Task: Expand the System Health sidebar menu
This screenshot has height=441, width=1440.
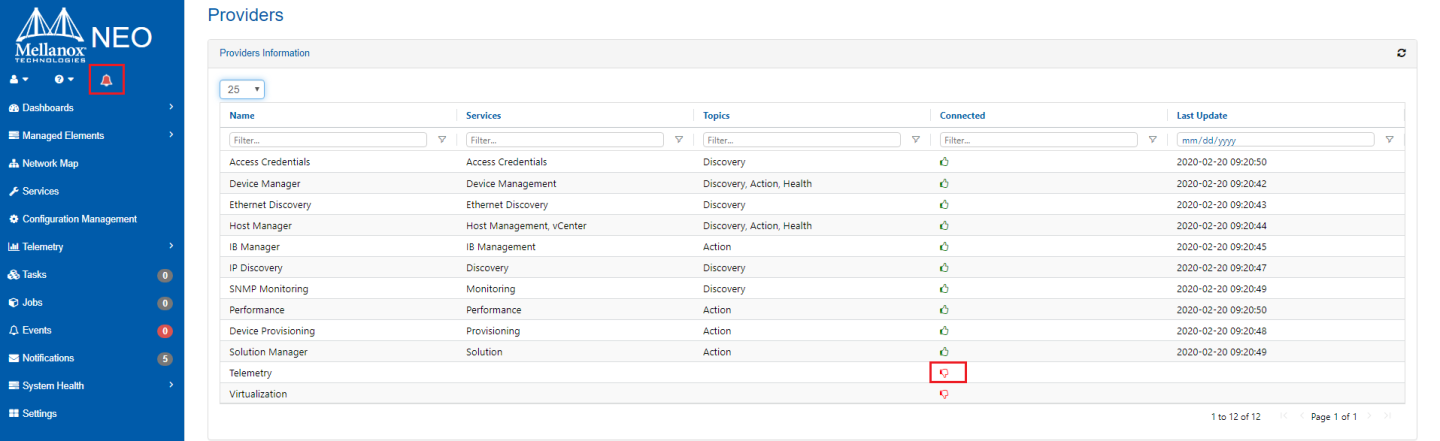Action: (90, 386)
